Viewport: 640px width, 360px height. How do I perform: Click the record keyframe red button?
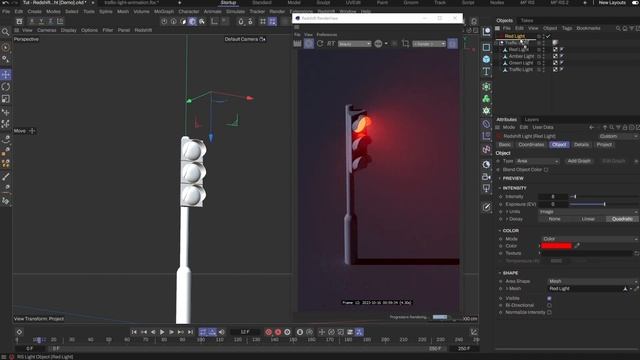click(x=269, y=332)
